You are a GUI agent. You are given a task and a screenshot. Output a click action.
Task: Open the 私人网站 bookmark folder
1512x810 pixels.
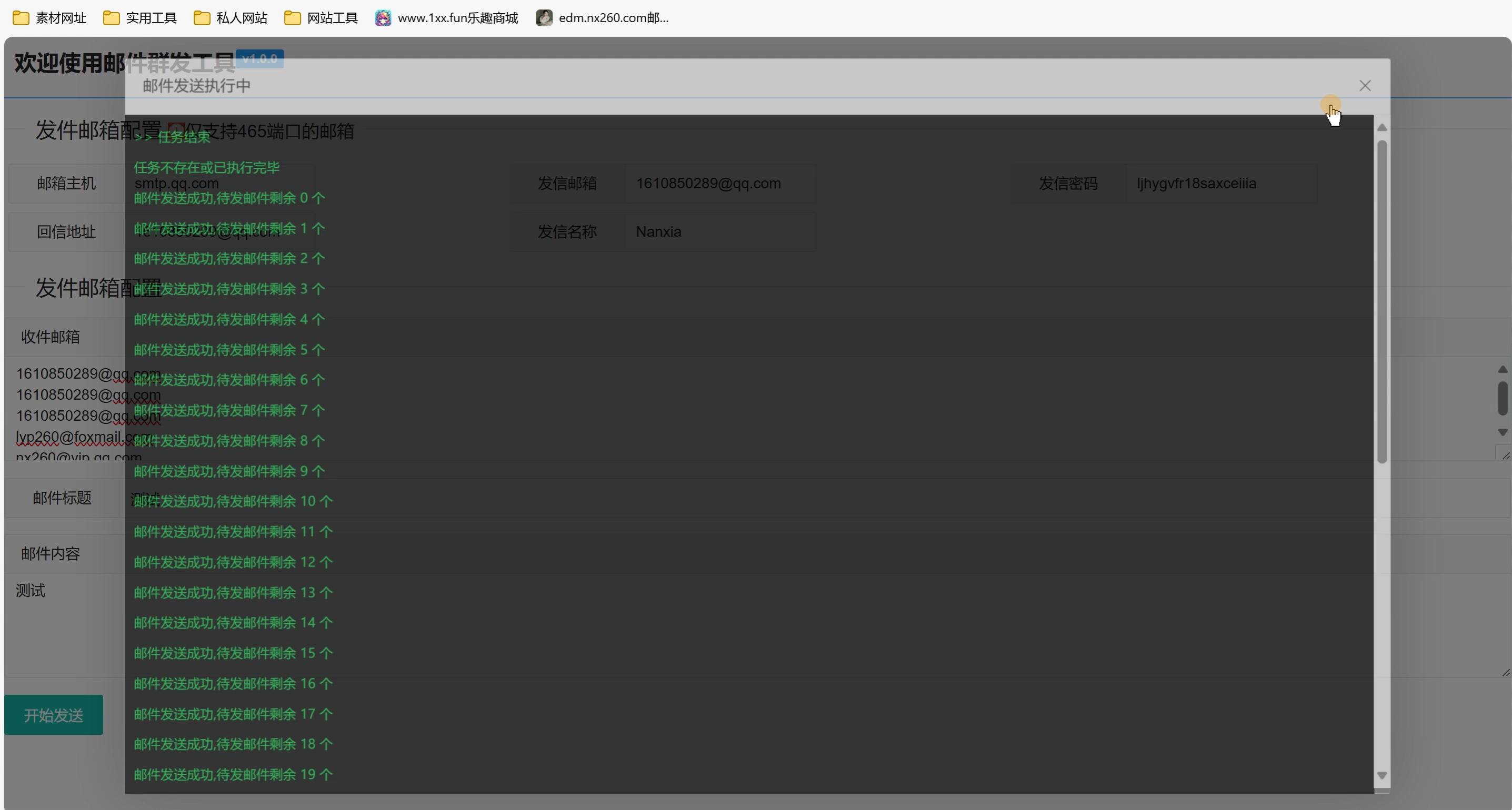[x=230, y=17]
